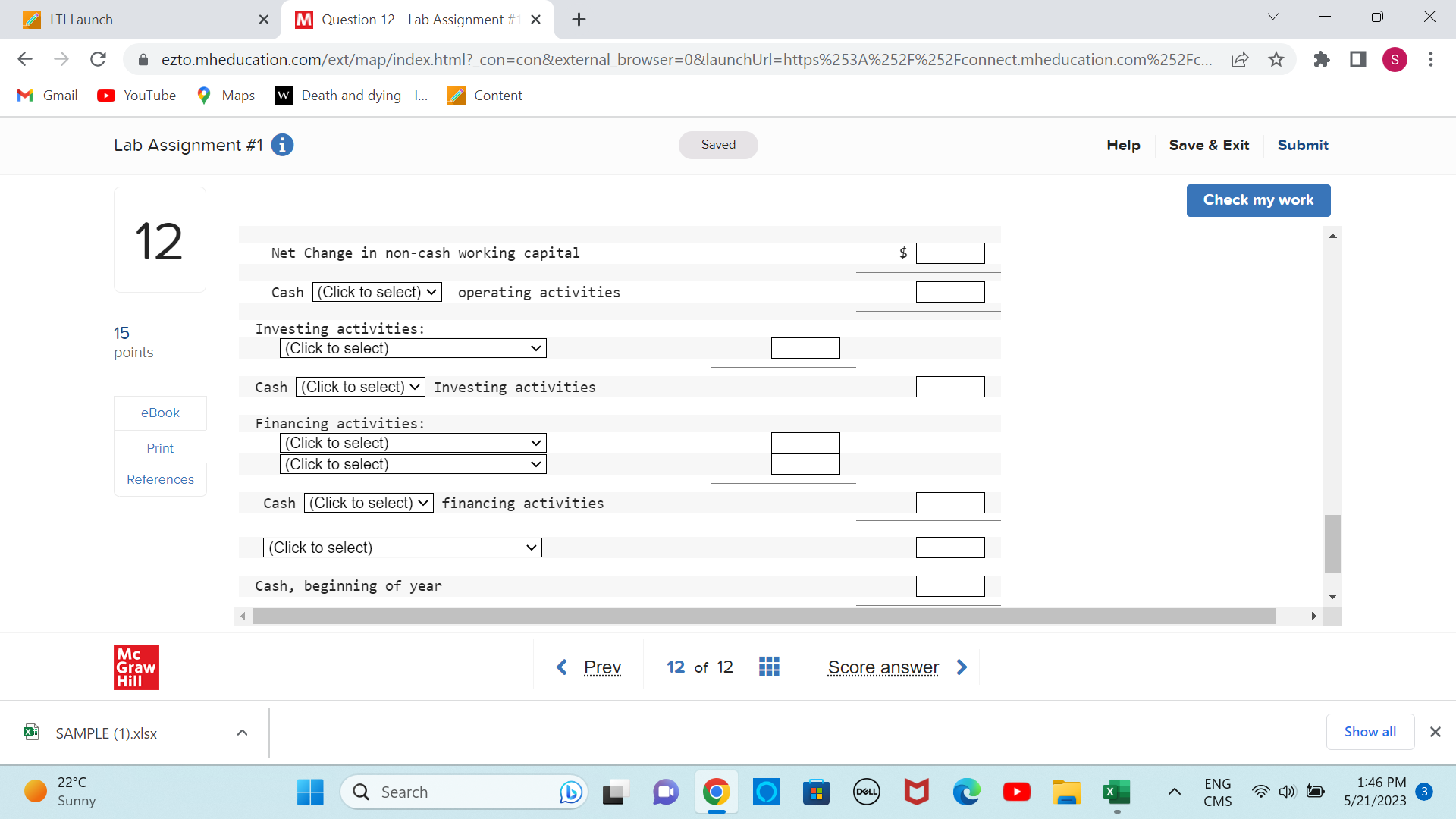Click the McAfee icon in the taskbar
Screen dimensions: 1456x819
916,791
